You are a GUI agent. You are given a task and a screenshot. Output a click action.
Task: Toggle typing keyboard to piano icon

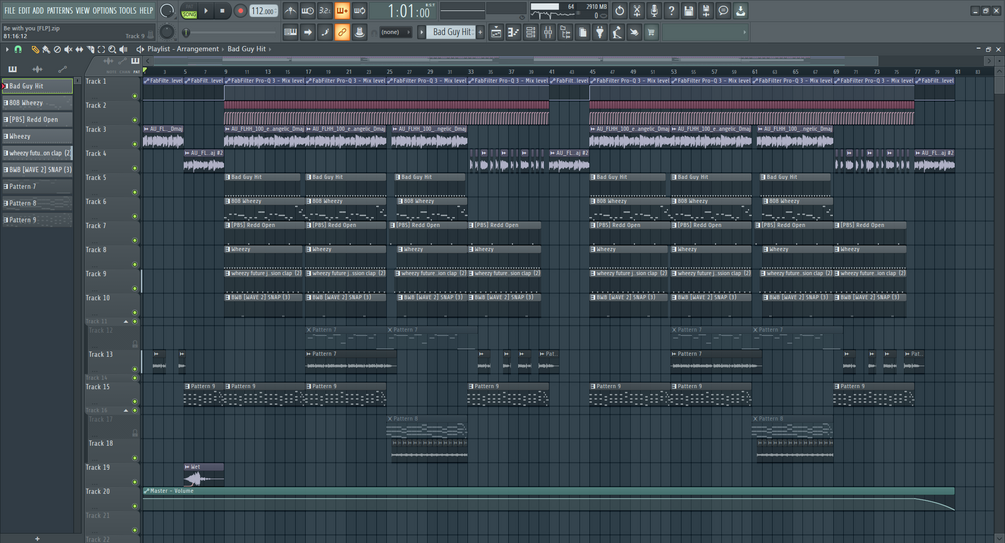pos(290,32)
